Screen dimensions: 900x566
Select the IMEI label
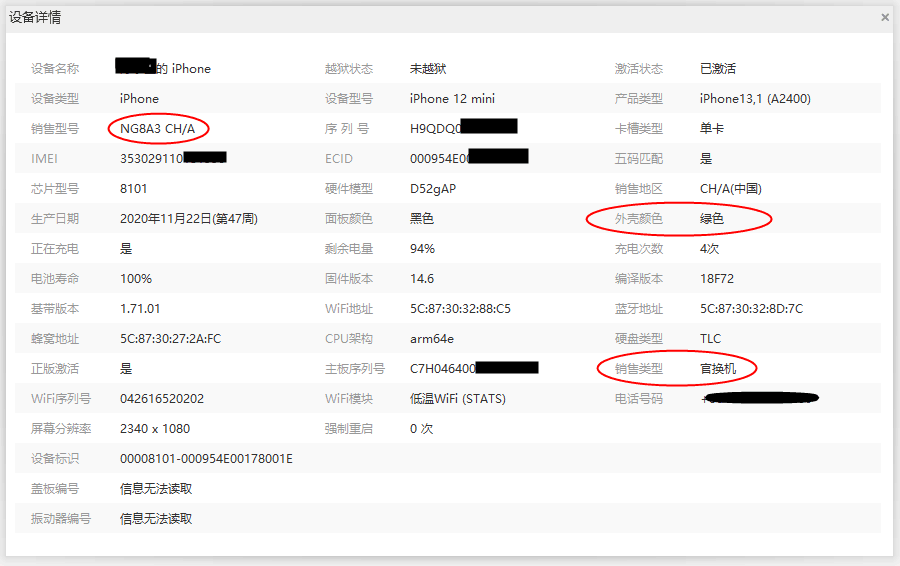coord(44,159)
